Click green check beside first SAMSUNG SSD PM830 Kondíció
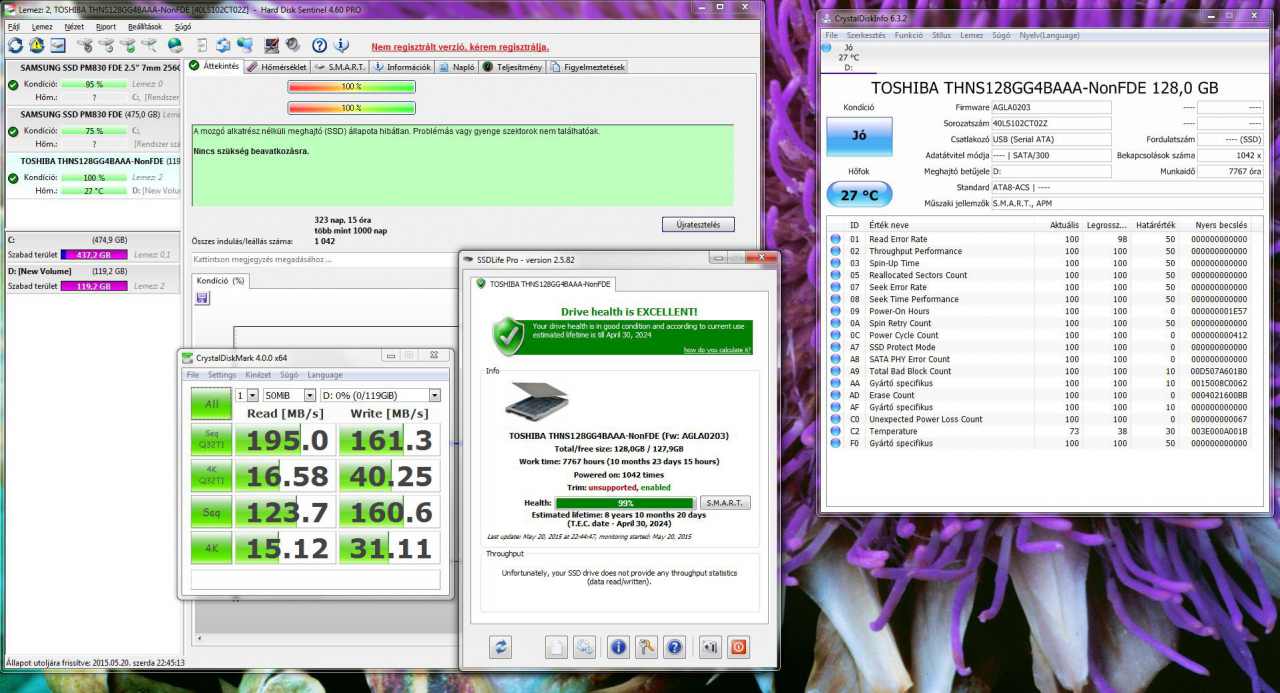The height and width of the screenshot is (693, 1280). 13,85
